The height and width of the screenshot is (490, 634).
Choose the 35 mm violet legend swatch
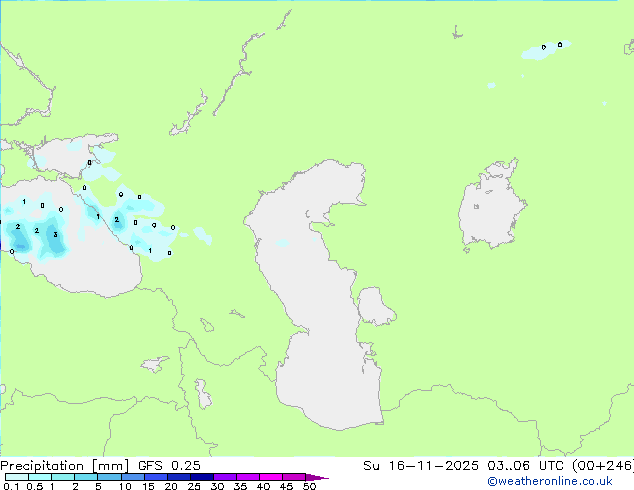click(247, 477)
